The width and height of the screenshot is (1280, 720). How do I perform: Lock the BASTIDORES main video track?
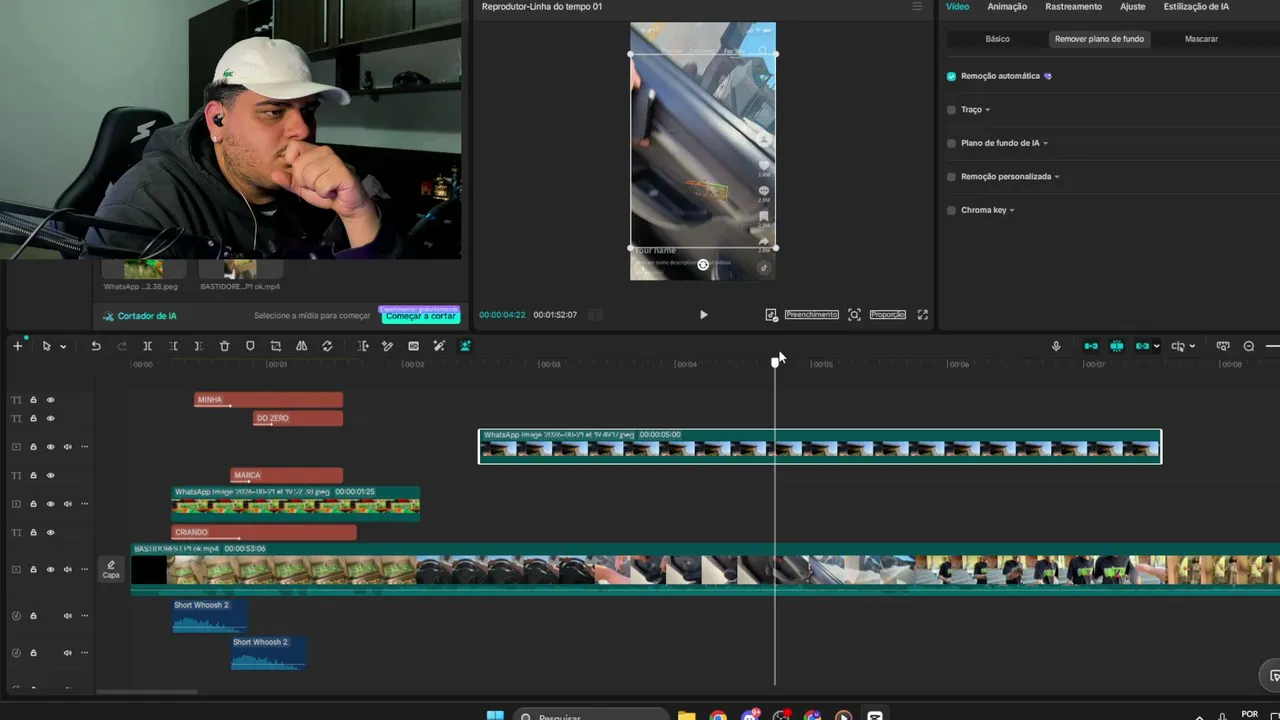click(33, 570)
